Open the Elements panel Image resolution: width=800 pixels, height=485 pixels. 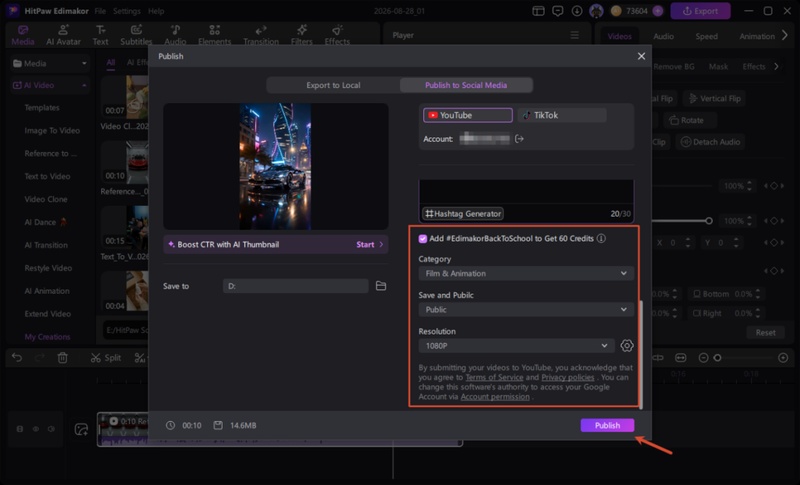[214, 35]
